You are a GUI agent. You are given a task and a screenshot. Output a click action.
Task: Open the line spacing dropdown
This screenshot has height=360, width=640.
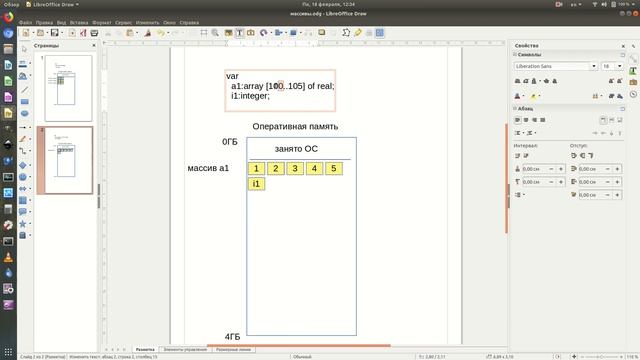tap(520, 195)
